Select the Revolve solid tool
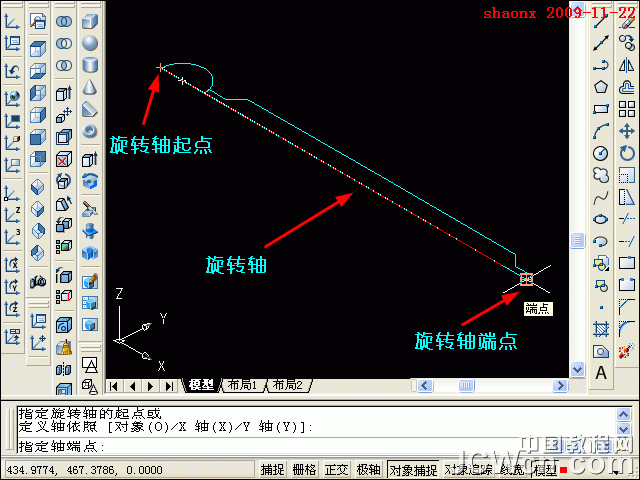Image resolution: width=640 pixels, height=480 pixels. tap(90, 181)
